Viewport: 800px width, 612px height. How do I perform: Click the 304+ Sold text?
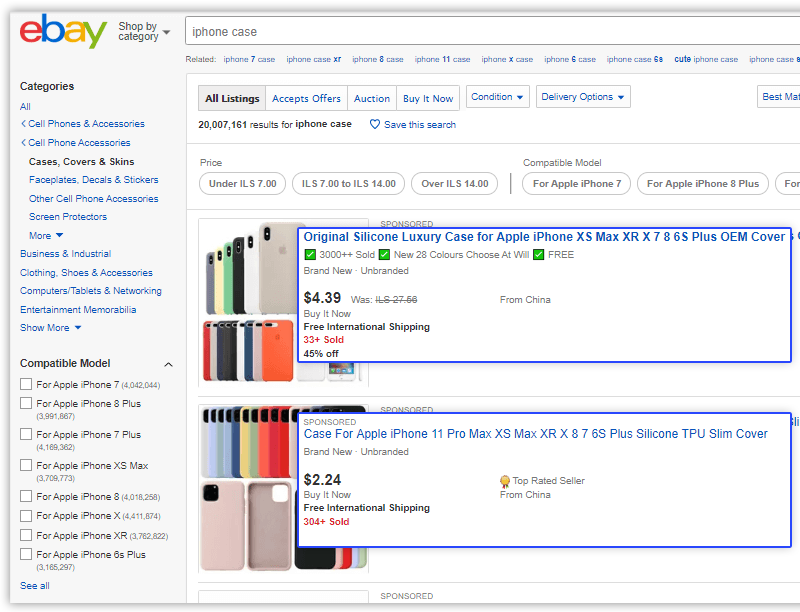(327, 522)
